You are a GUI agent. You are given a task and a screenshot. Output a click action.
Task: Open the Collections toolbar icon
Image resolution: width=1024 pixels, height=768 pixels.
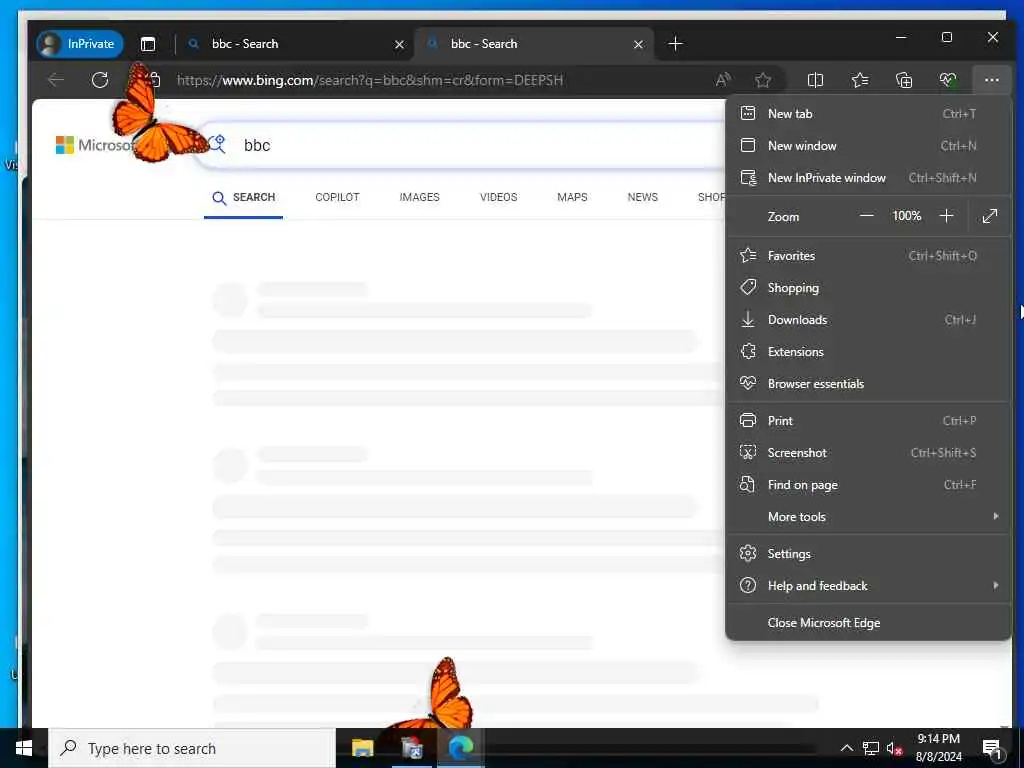click(x=904, y=80)
